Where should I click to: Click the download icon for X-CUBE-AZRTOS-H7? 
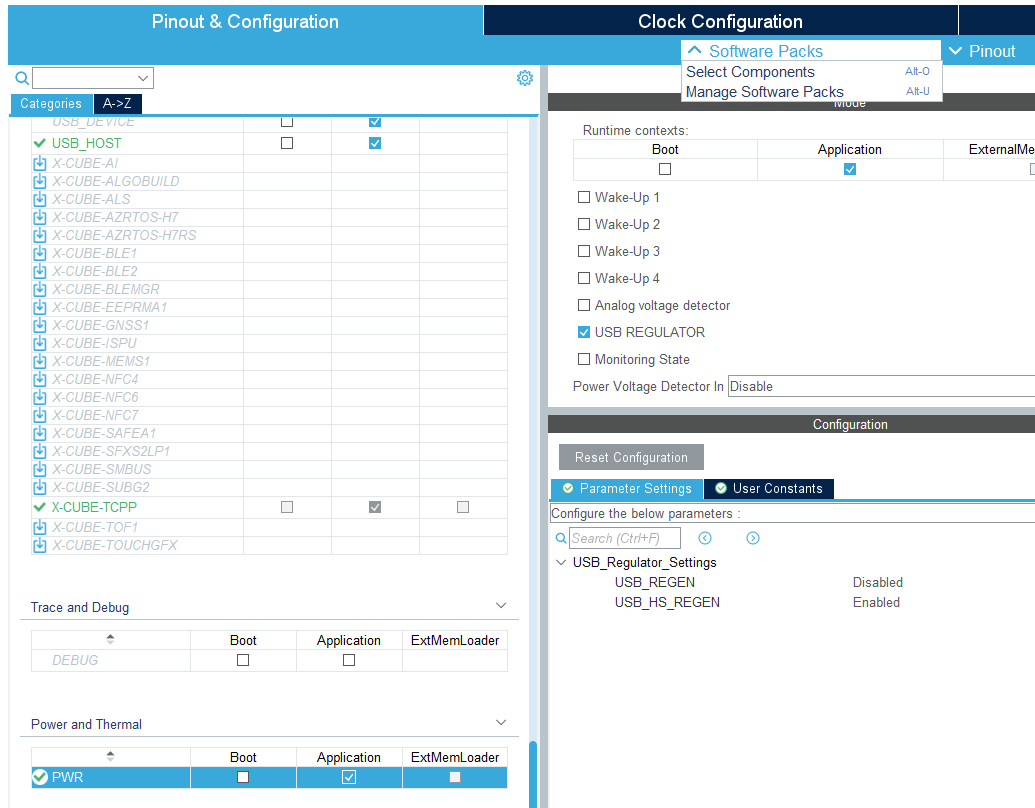pyautogui.click(x=38, y=217)
